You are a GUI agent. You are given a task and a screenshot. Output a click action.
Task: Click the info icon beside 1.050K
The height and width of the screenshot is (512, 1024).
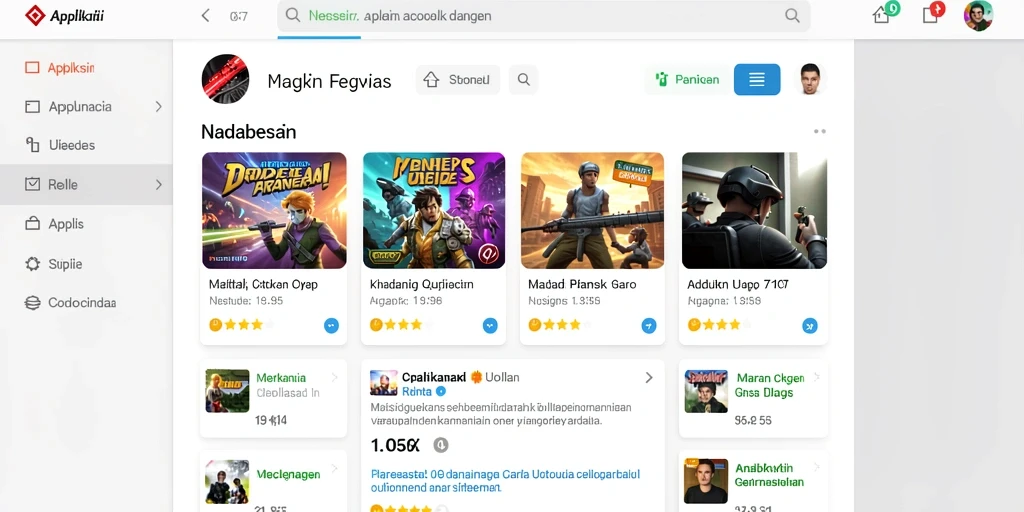click(x=441, y=445)
